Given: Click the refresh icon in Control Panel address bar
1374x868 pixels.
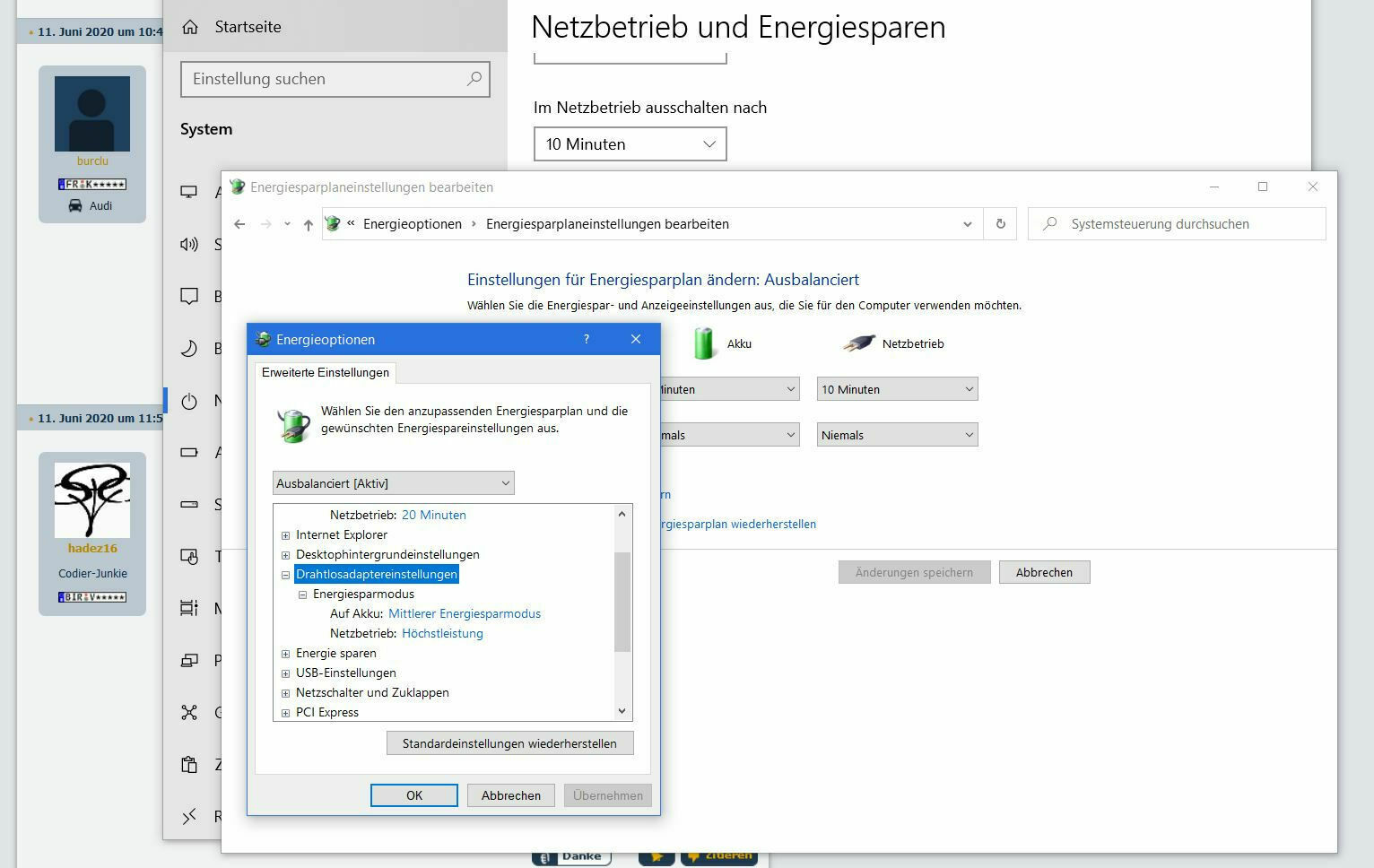Looking at the screenshot, I should point(999,223).
